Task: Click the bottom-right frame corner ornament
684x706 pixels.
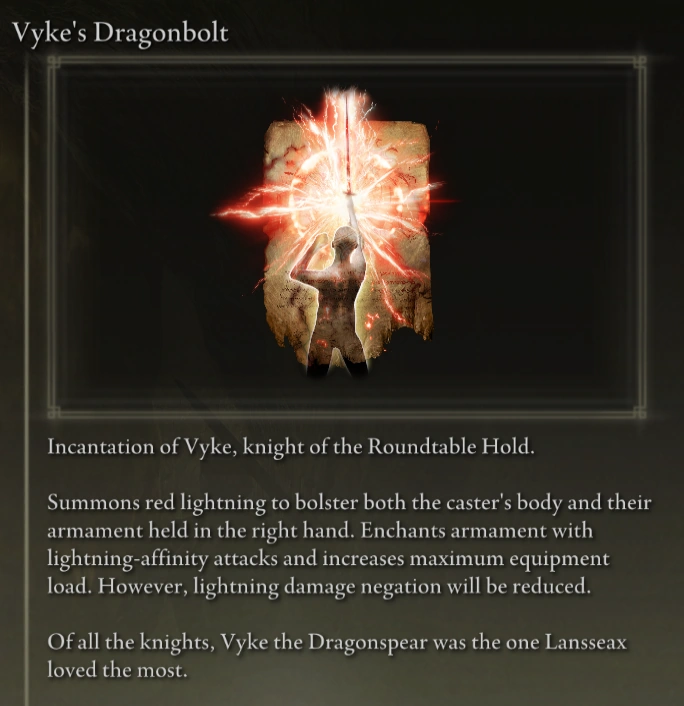Action: click(639, 411)
